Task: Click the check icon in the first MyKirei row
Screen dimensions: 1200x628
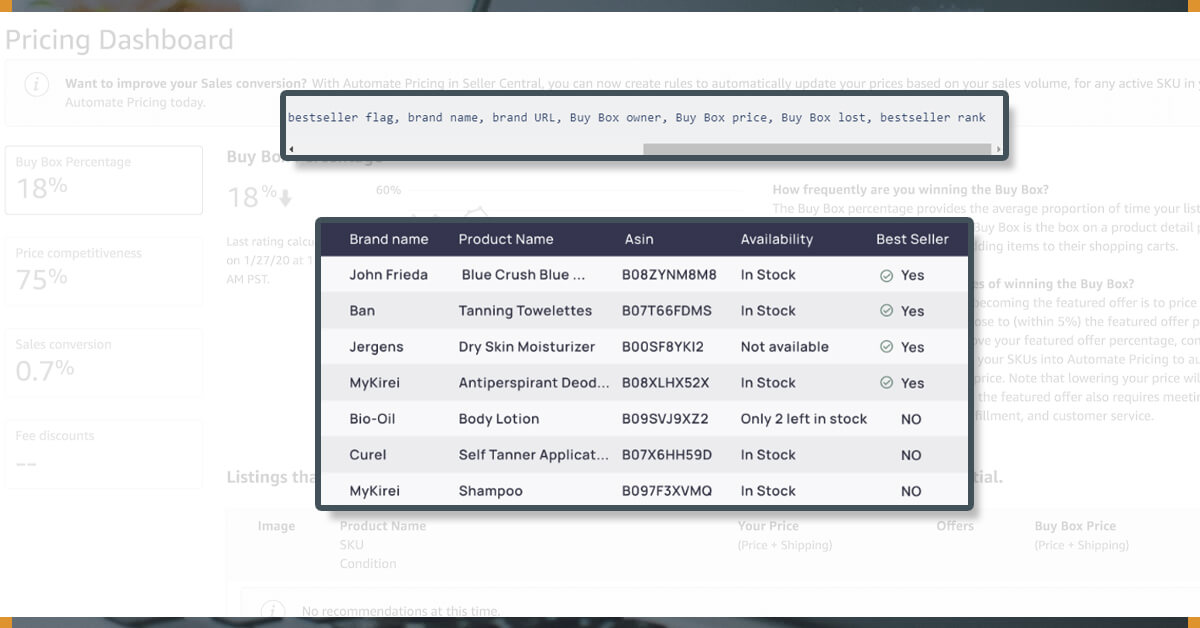Action: coord(886,383)
